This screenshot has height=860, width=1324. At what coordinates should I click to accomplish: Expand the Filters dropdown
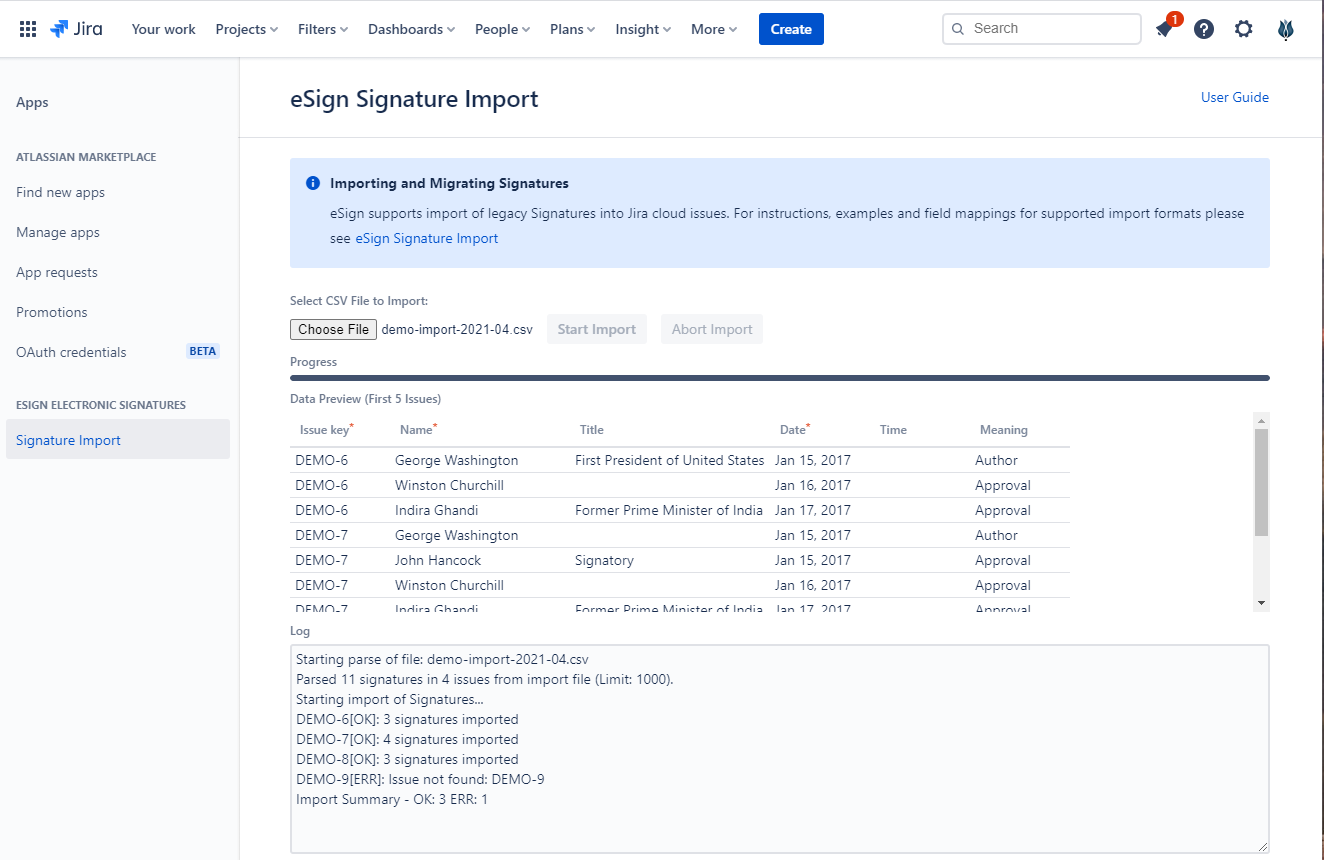click(x=322, y=29)
